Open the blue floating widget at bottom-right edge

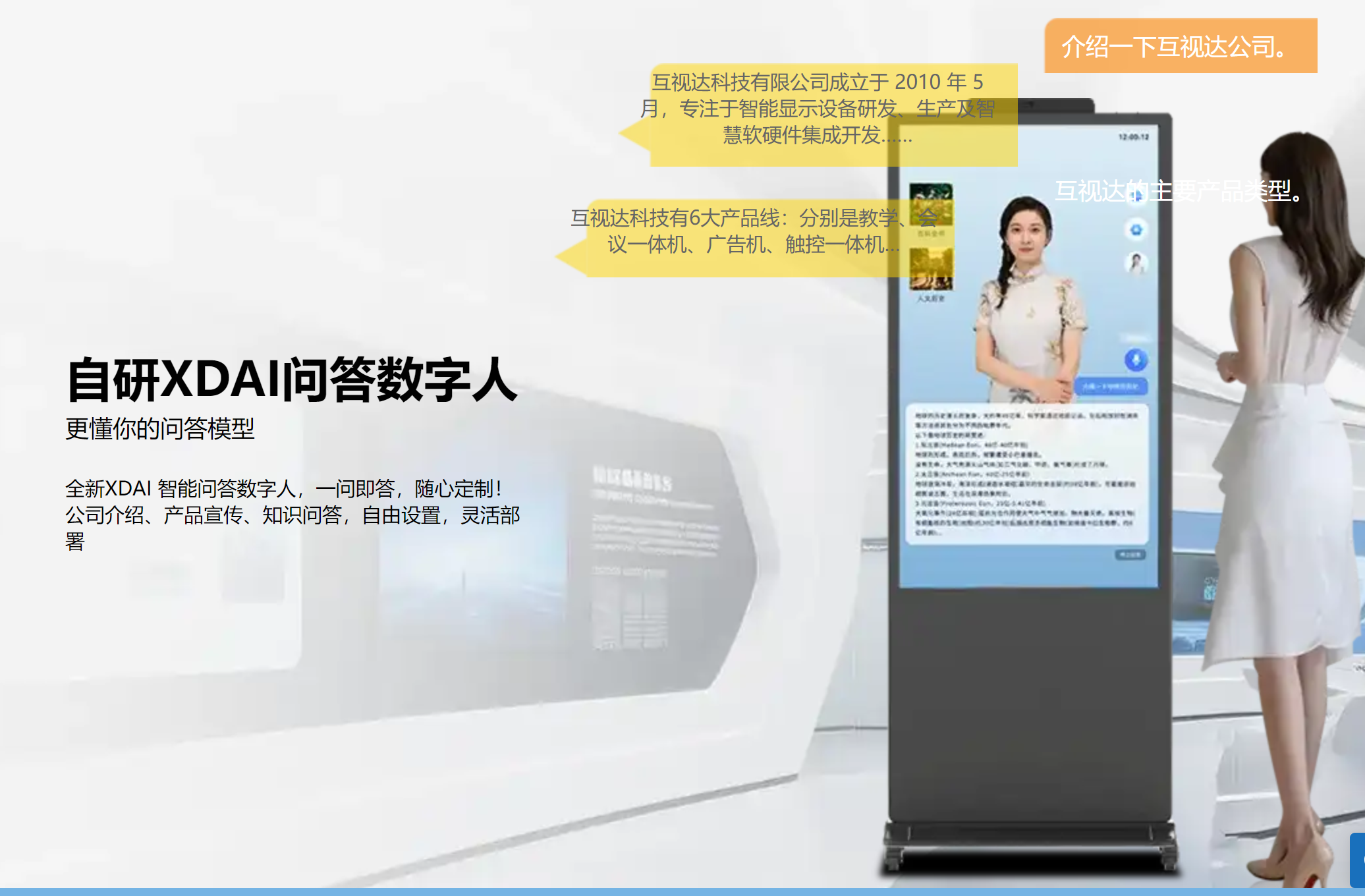pos(1358,859)
